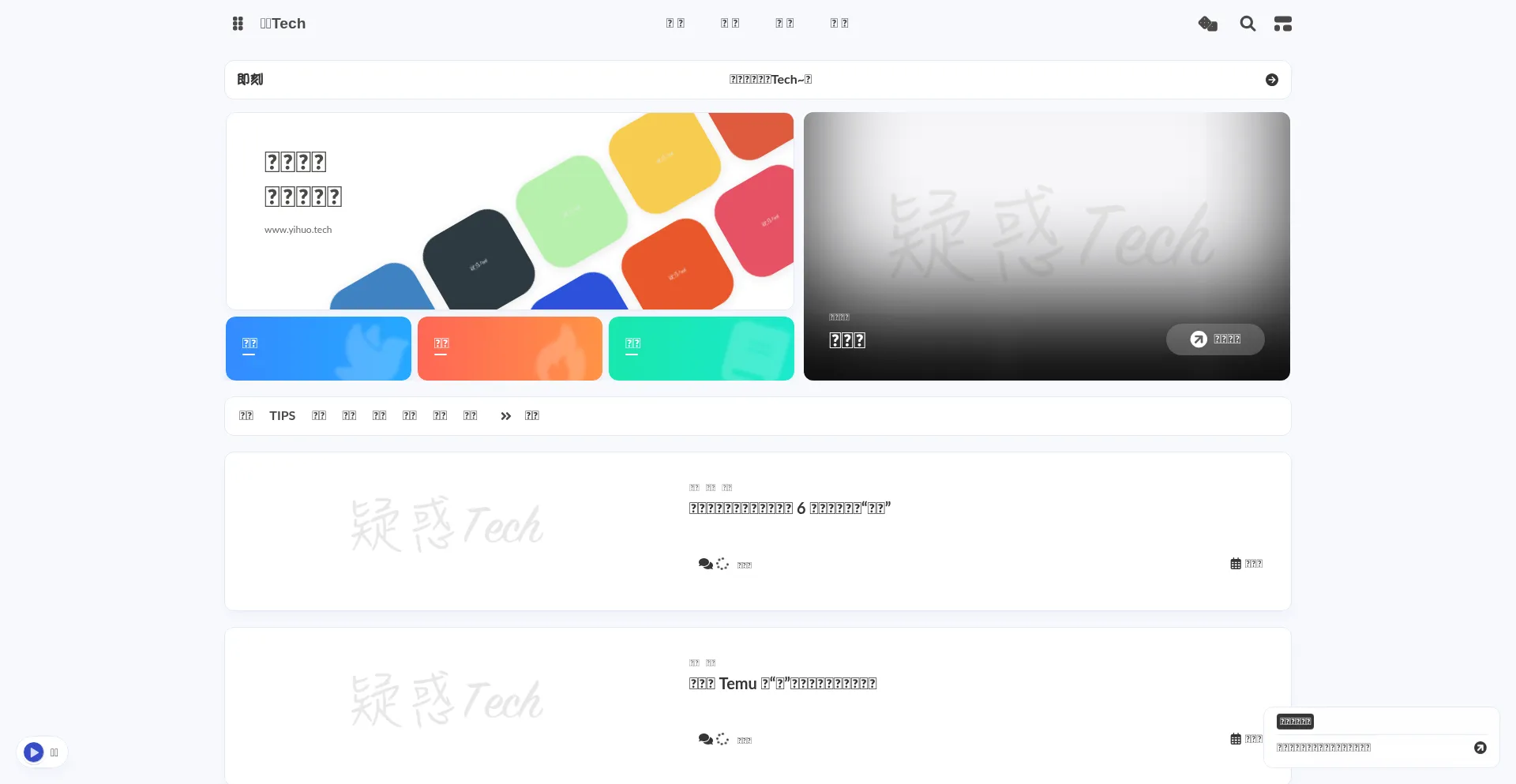Open the green category card with the book

tap(701, 348)
